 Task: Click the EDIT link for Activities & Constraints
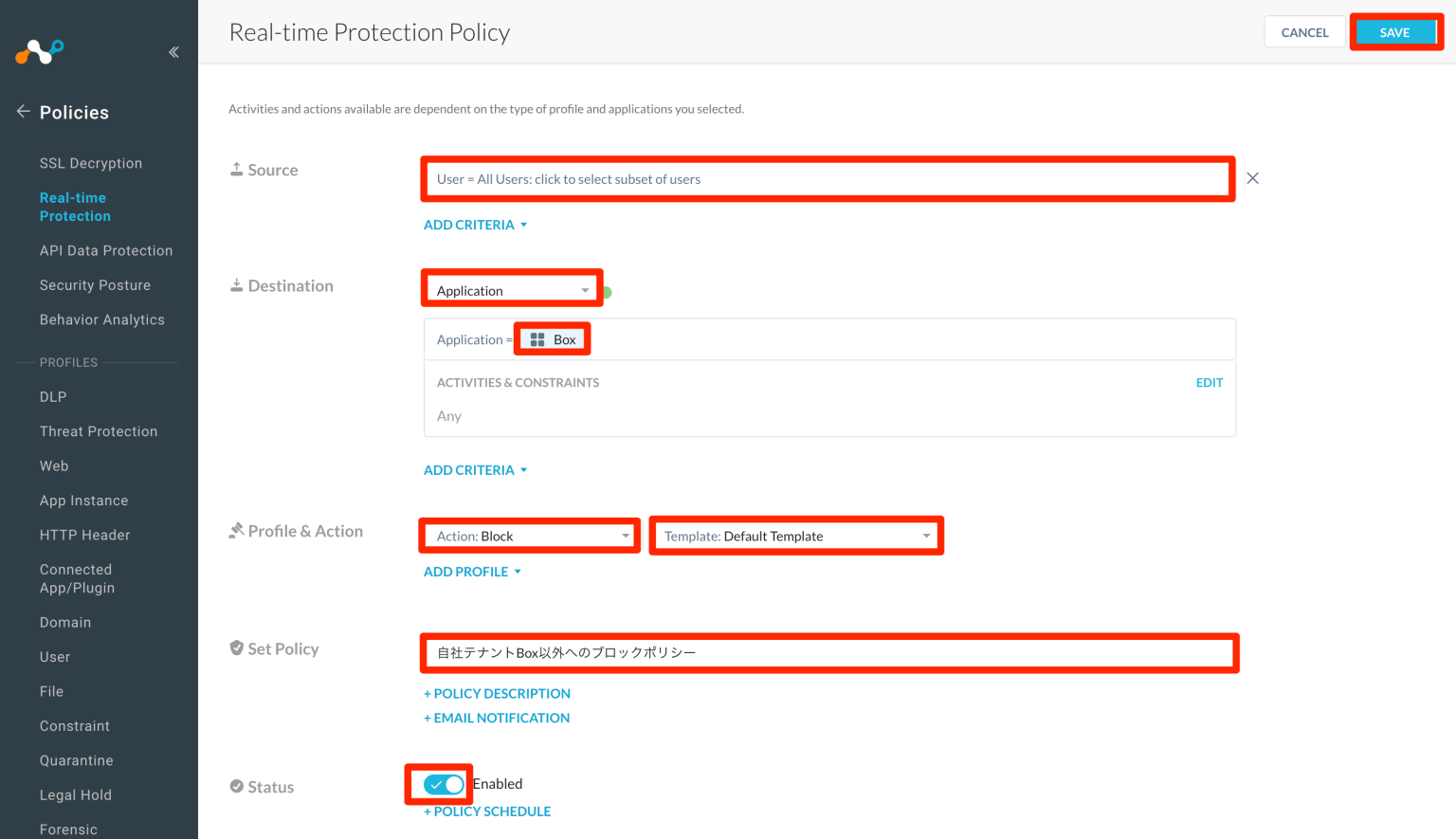(1210, 382)
